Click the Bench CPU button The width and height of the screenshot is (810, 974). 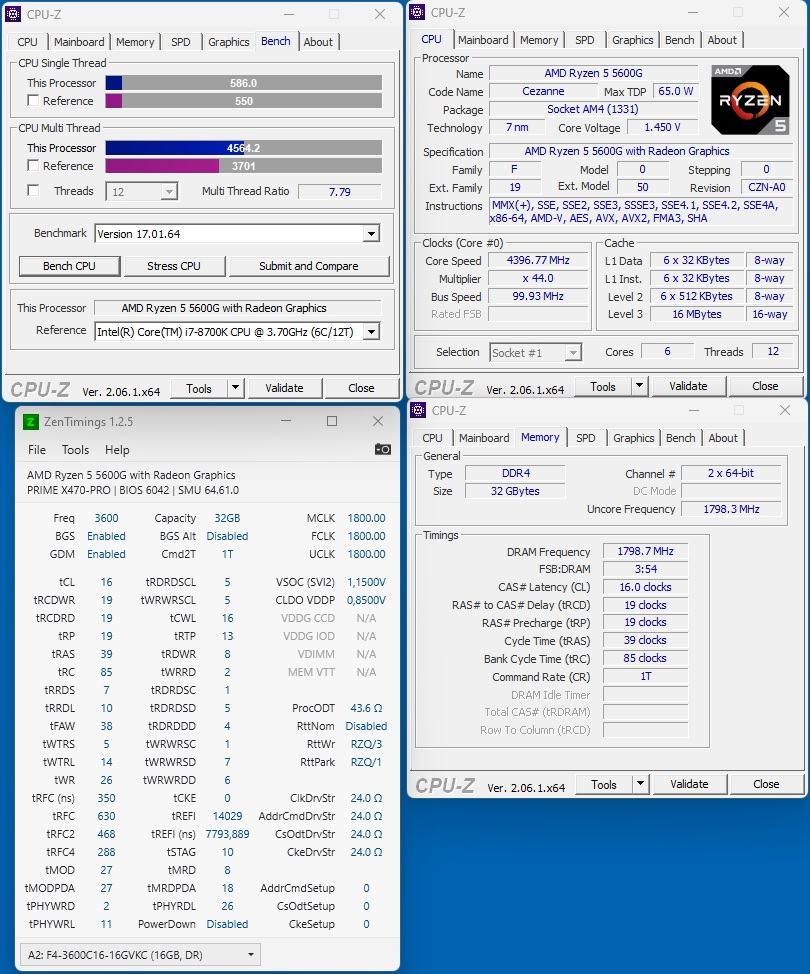[x=69, y=266]
